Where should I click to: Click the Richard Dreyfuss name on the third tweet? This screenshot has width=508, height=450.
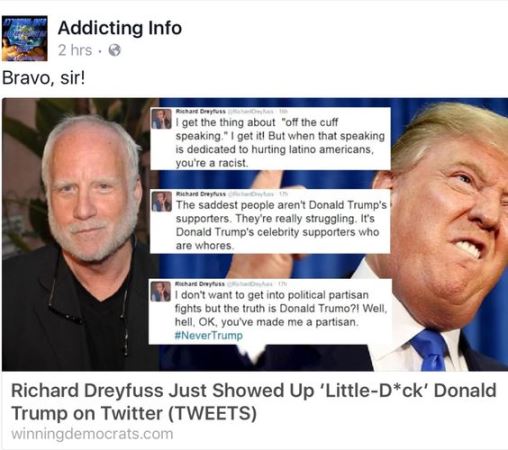point(200,284)
